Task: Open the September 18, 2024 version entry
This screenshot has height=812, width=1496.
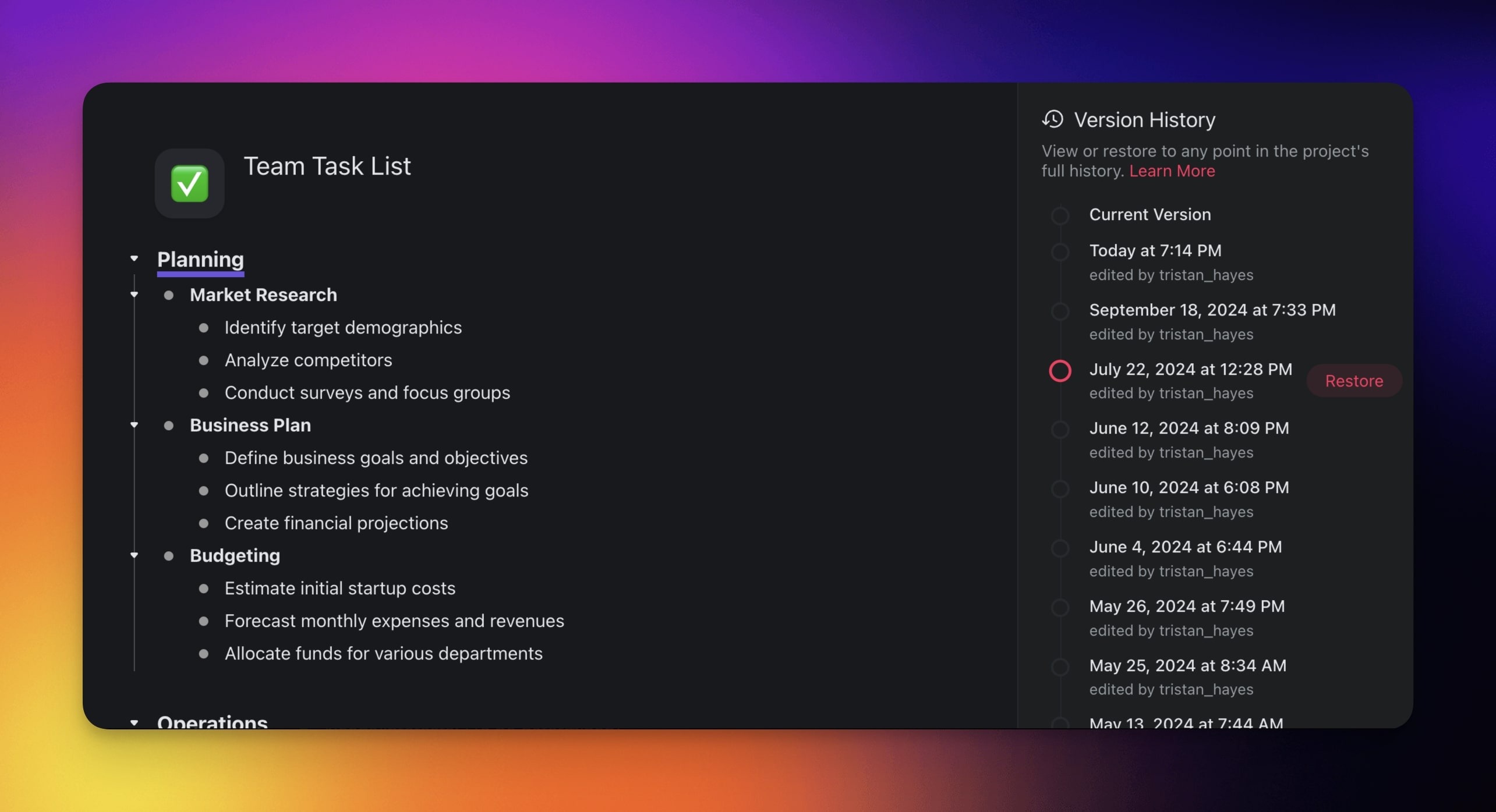Action: pos(1212,310)
